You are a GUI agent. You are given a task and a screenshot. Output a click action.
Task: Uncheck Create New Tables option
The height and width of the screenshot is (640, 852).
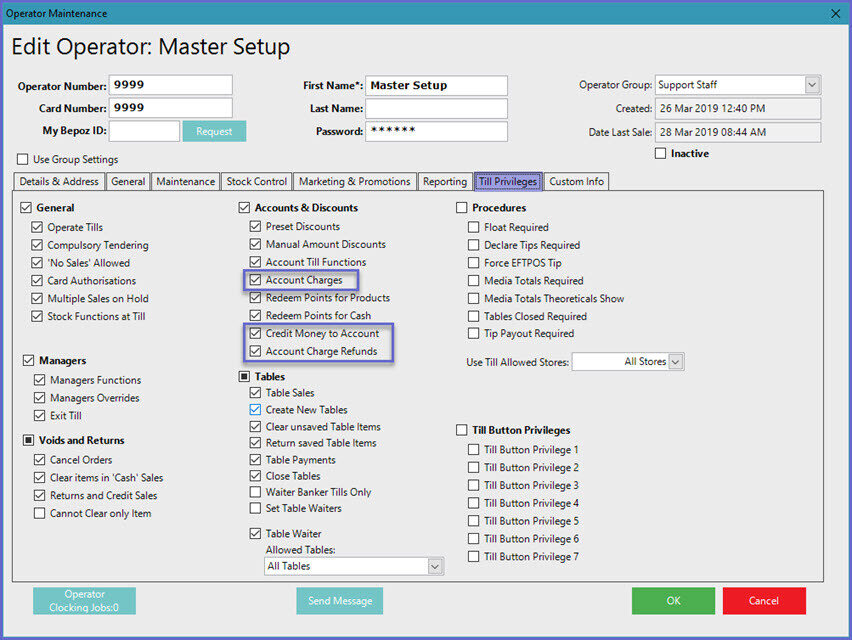256,410
